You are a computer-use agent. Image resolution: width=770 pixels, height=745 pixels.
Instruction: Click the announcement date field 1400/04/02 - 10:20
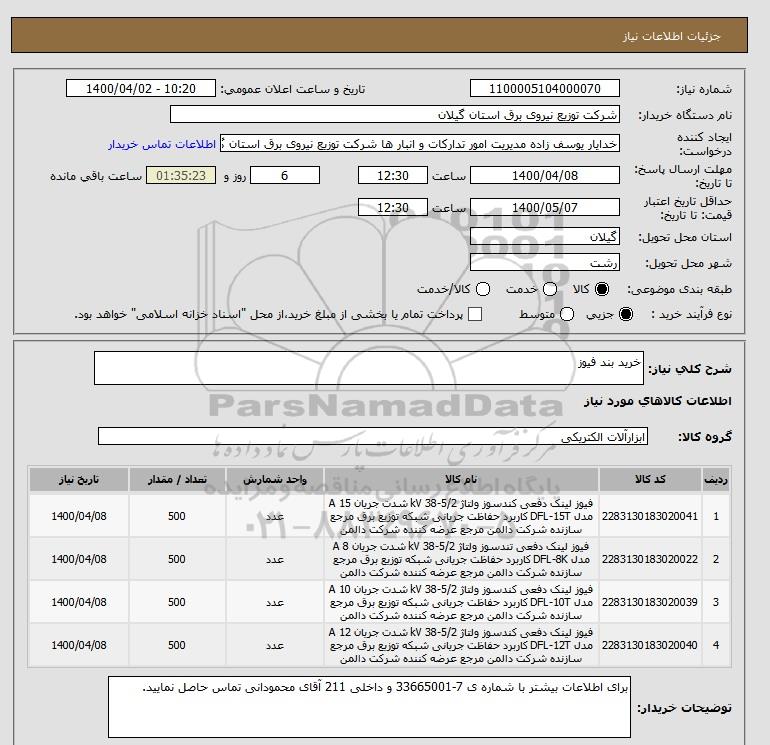141,88
